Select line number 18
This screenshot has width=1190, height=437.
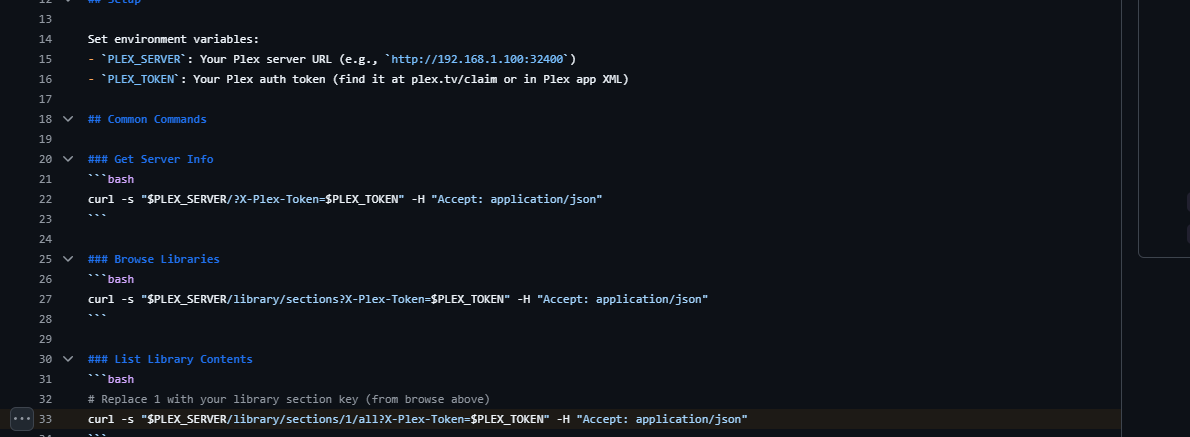45,119
